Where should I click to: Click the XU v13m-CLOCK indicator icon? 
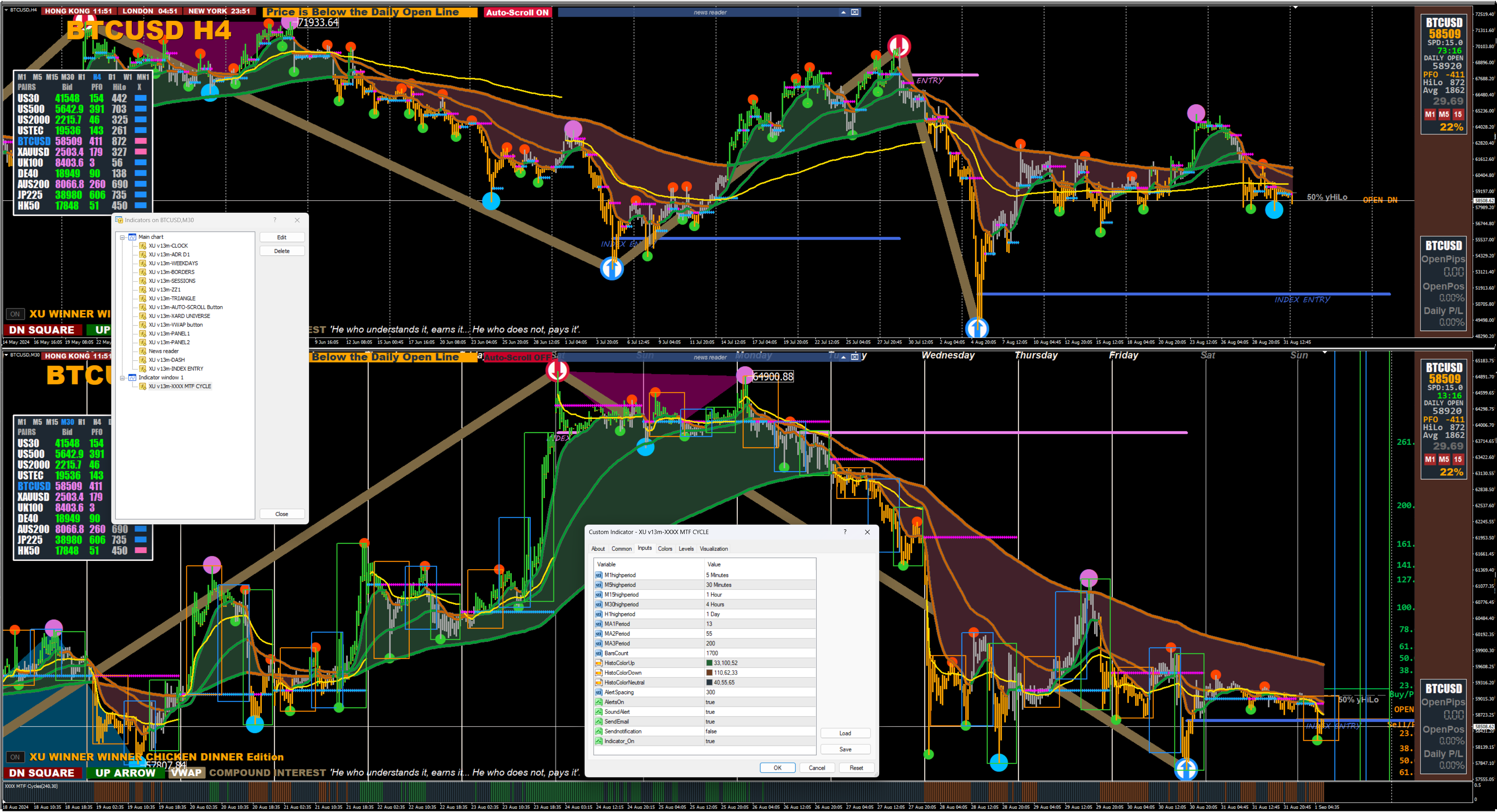pos(143,246)
